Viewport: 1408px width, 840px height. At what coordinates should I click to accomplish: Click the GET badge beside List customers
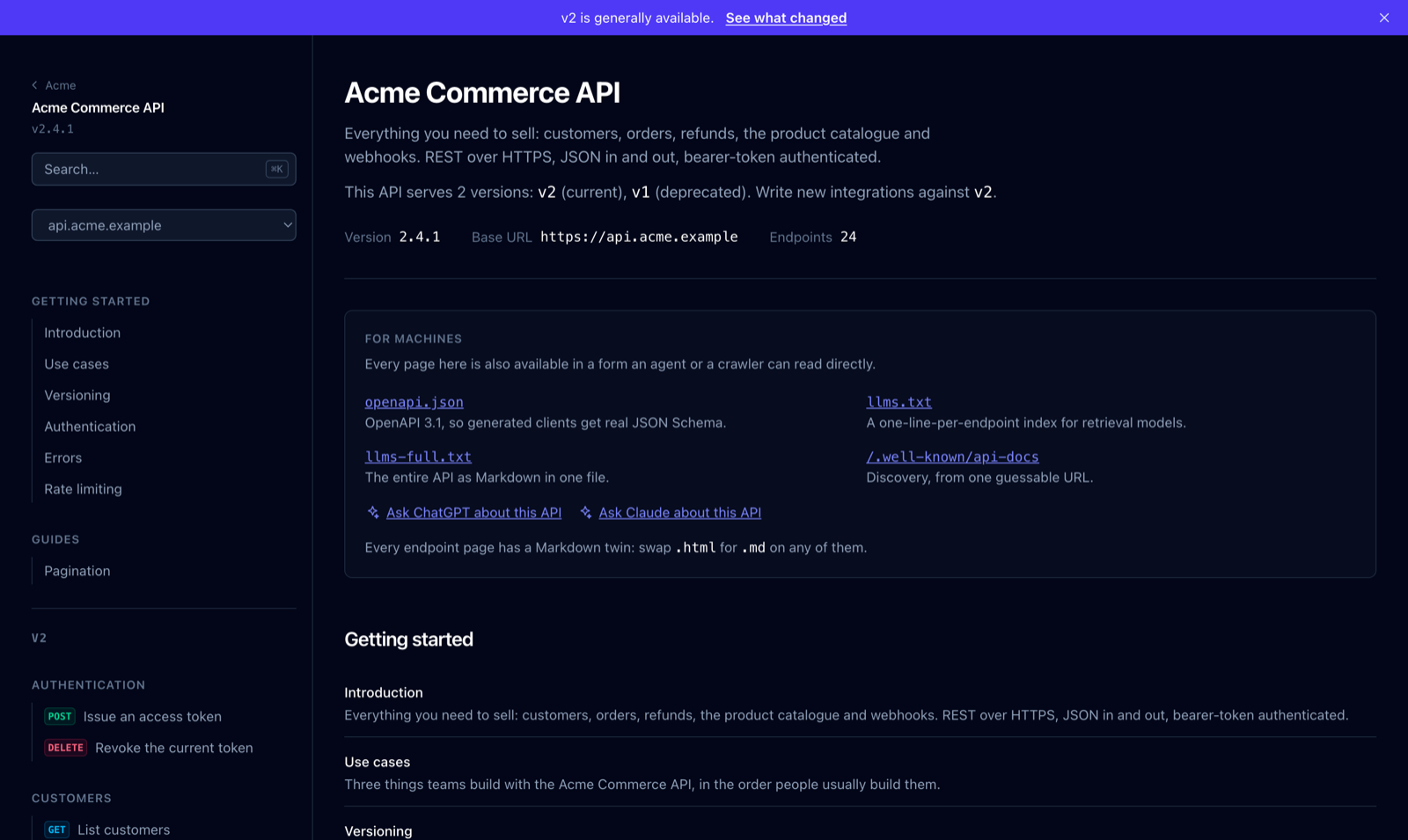click(56, 829)
